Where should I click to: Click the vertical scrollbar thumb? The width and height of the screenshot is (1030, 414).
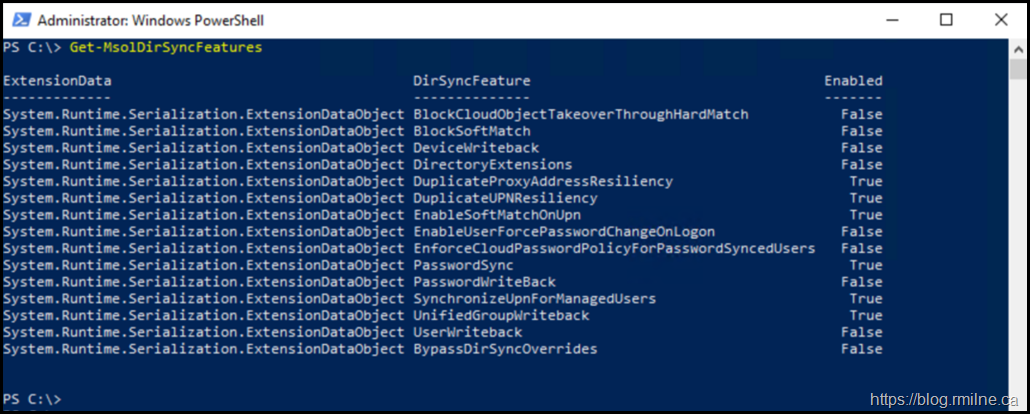coord(1018,68)
